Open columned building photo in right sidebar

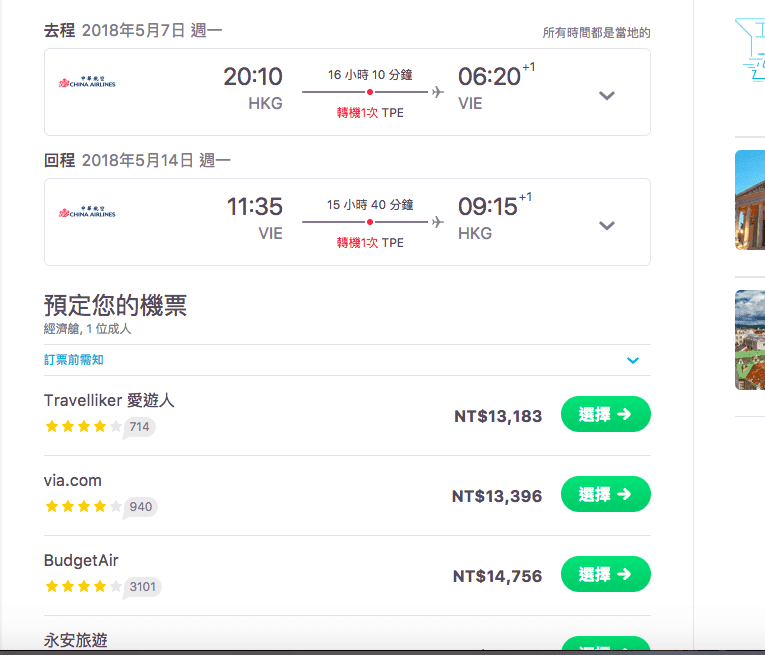coord(750,200)
